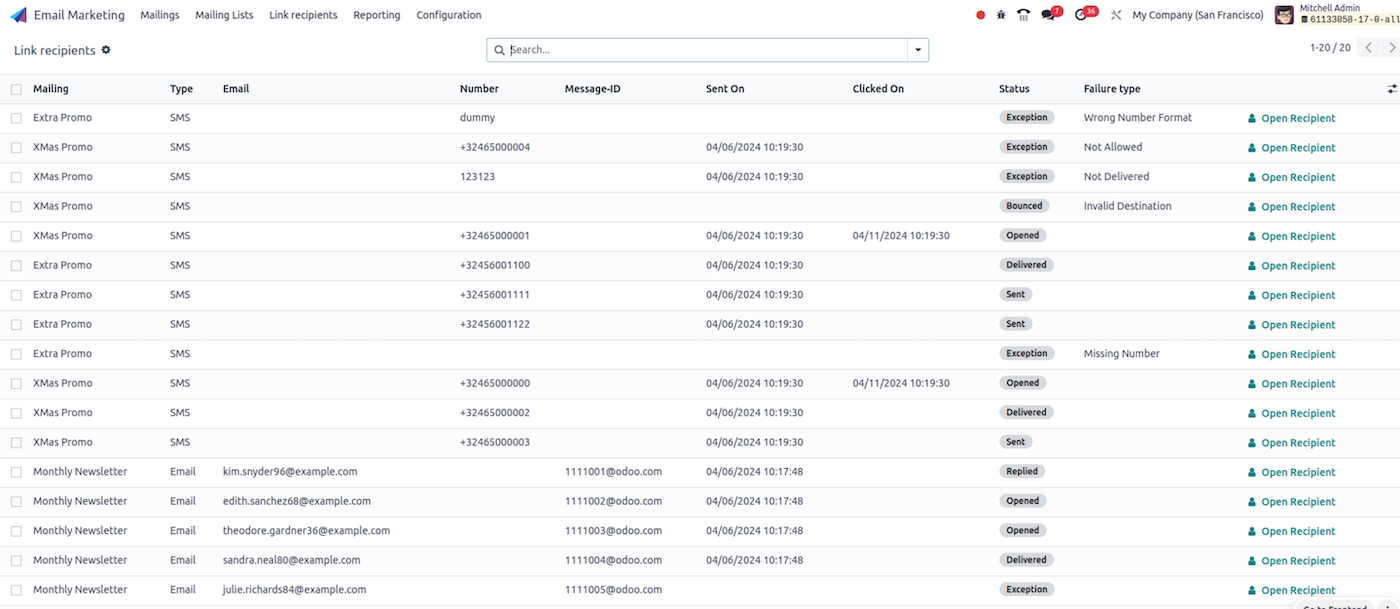This screenshot has height=609, width=1400.
Task: Sort by the Type column header
Action: (181, 89)
